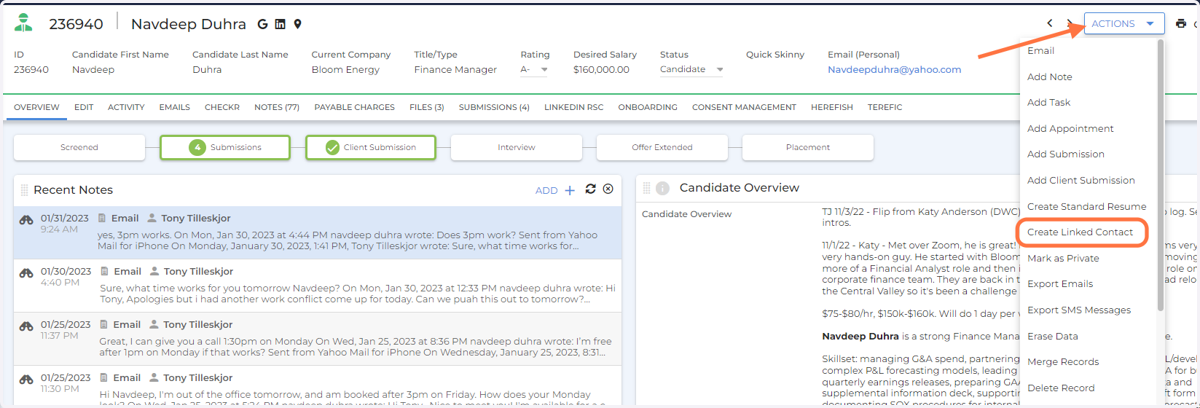Open the ONBOARDING tab
The image size is (1200, 408).
[647, 107]
